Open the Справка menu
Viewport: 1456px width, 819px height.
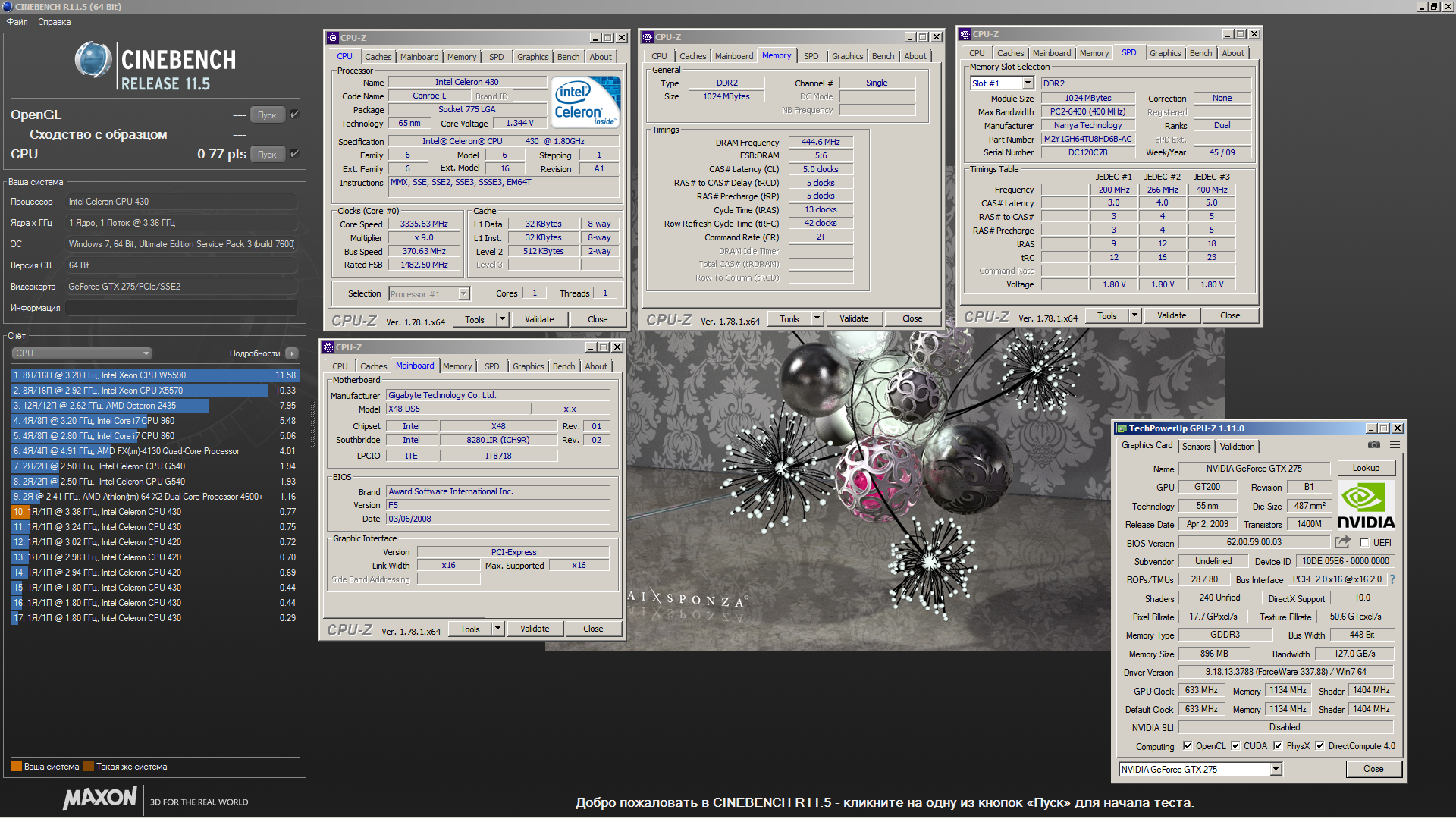[55, 22]
